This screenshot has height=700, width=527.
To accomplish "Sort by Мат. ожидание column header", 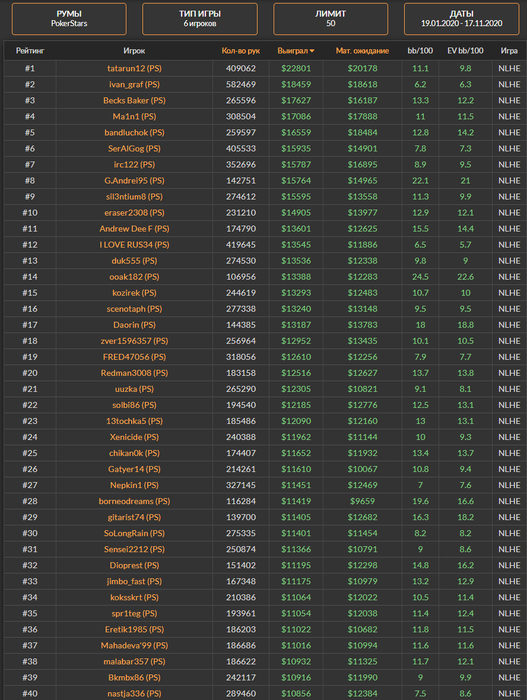I will tap(362, 51).
